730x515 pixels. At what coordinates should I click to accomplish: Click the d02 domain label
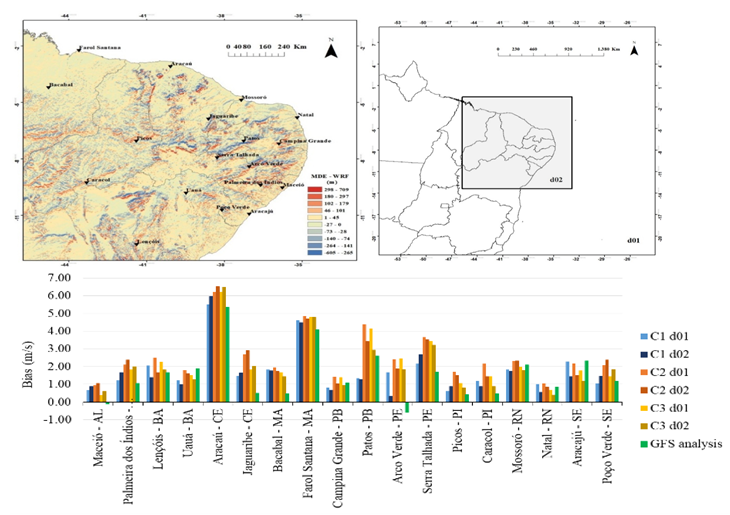[556, 179]
